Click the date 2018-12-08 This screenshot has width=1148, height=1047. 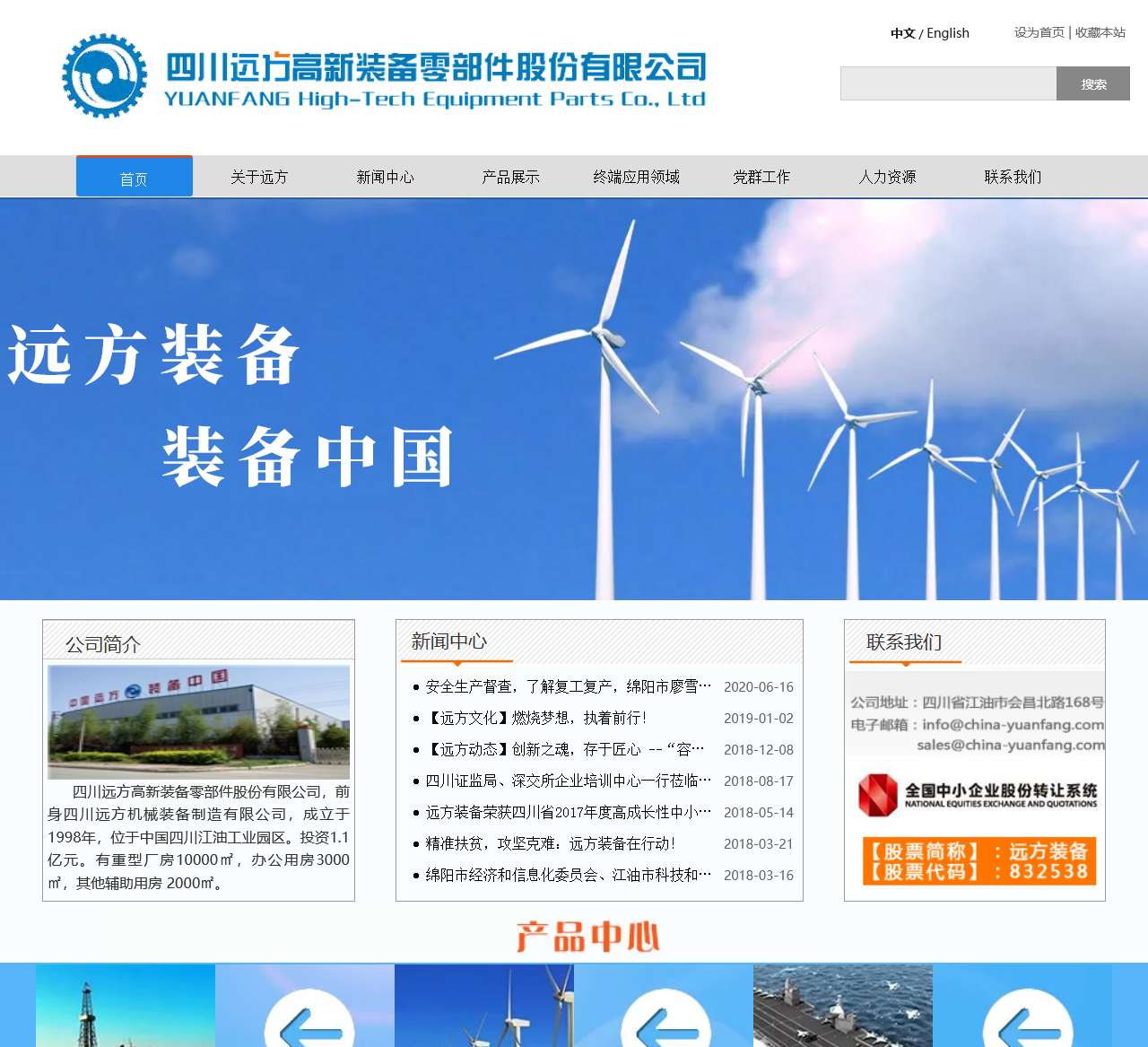point(759,750)
